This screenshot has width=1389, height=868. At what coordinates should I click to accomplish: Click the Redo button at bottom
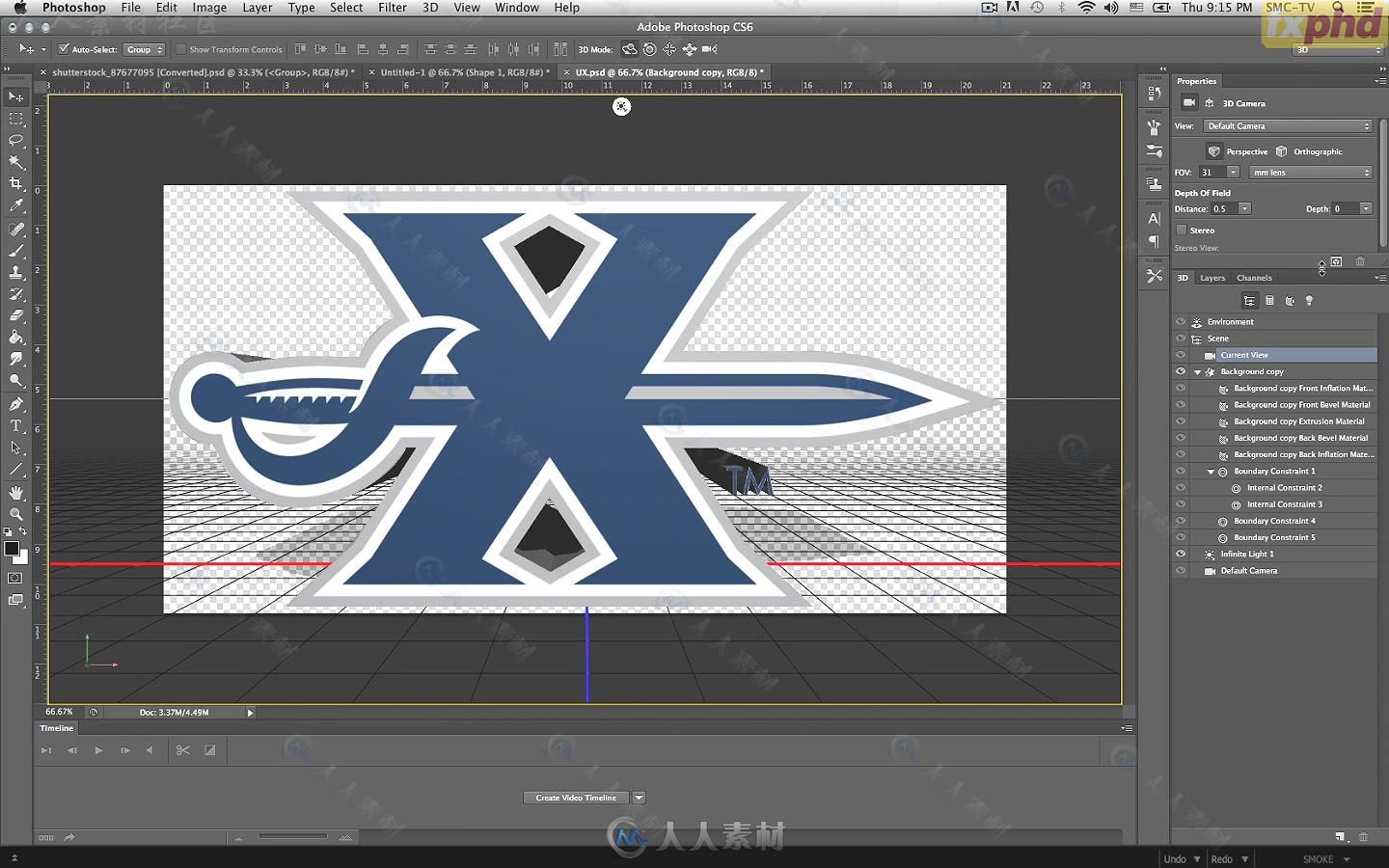(x=1221, y=859)
